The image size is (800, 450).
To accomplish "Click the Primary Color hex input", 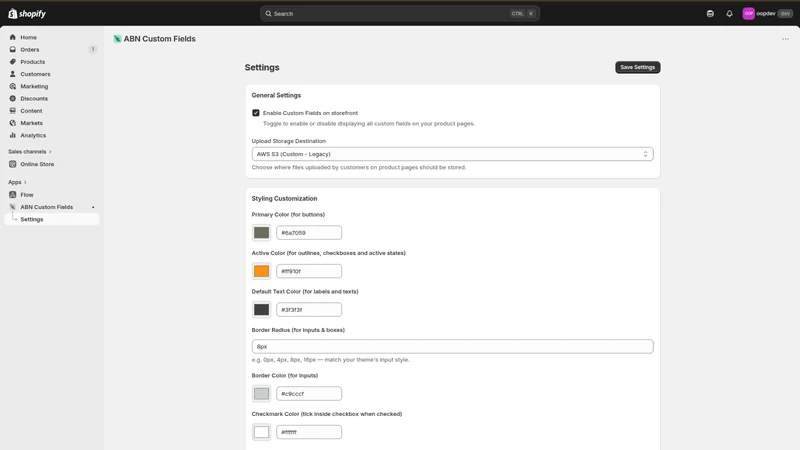I will (x=309, y=233).
